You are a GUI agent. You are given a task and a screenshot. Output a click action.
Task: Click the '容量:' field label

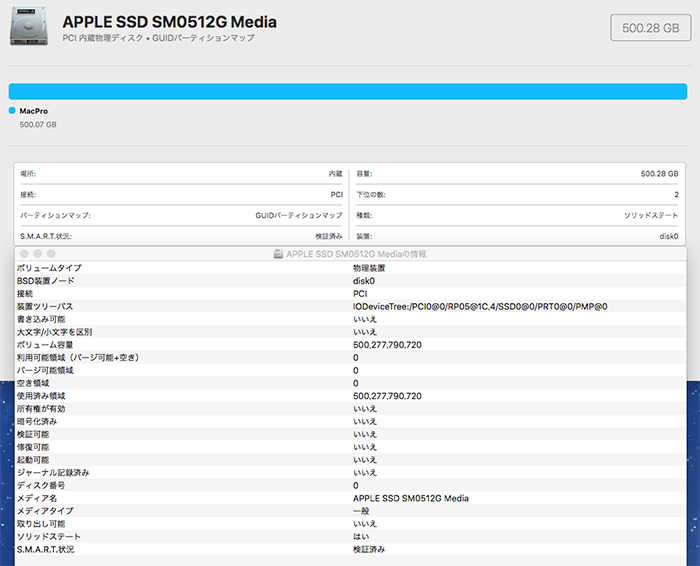coord(364,174)
